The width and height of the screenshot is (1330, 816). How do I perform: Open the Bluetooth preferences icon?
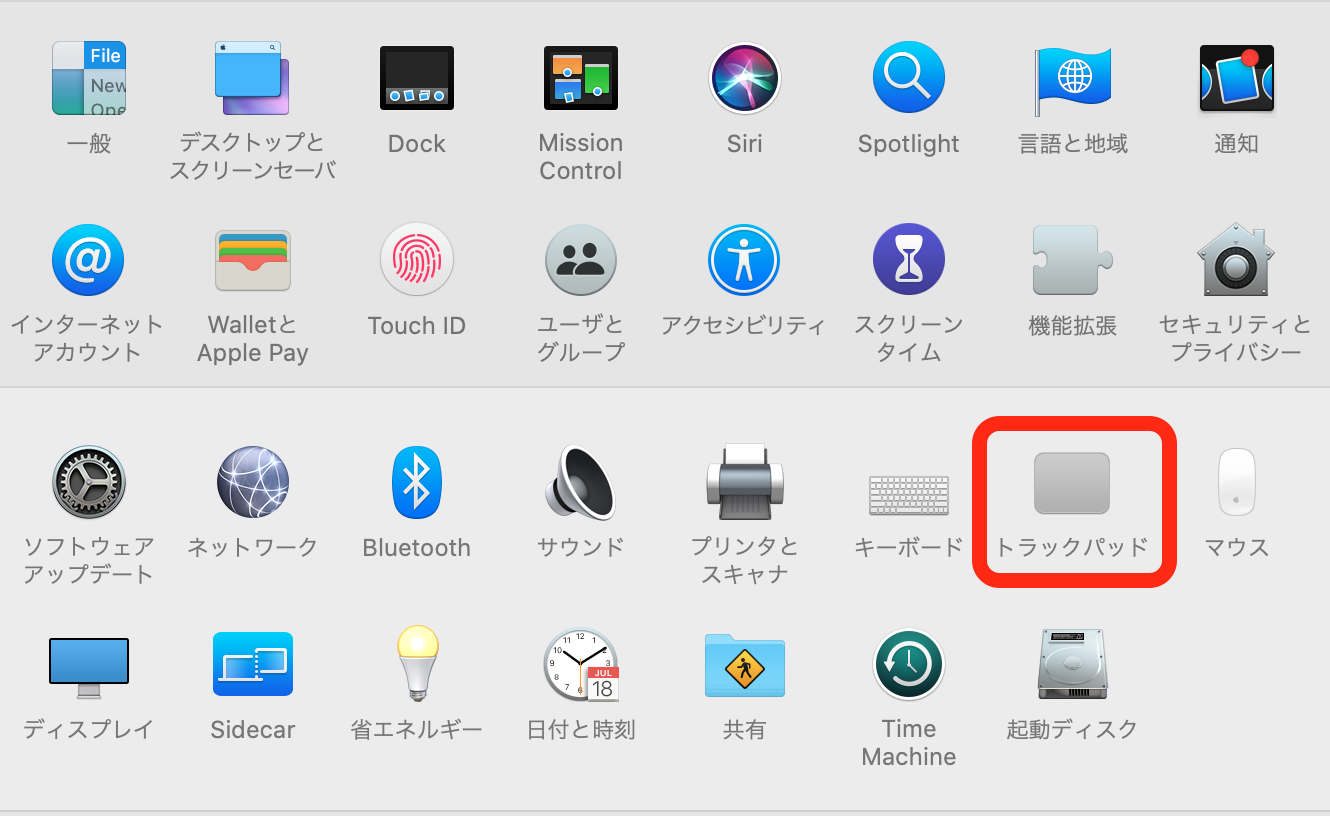[x=417, y=482]
